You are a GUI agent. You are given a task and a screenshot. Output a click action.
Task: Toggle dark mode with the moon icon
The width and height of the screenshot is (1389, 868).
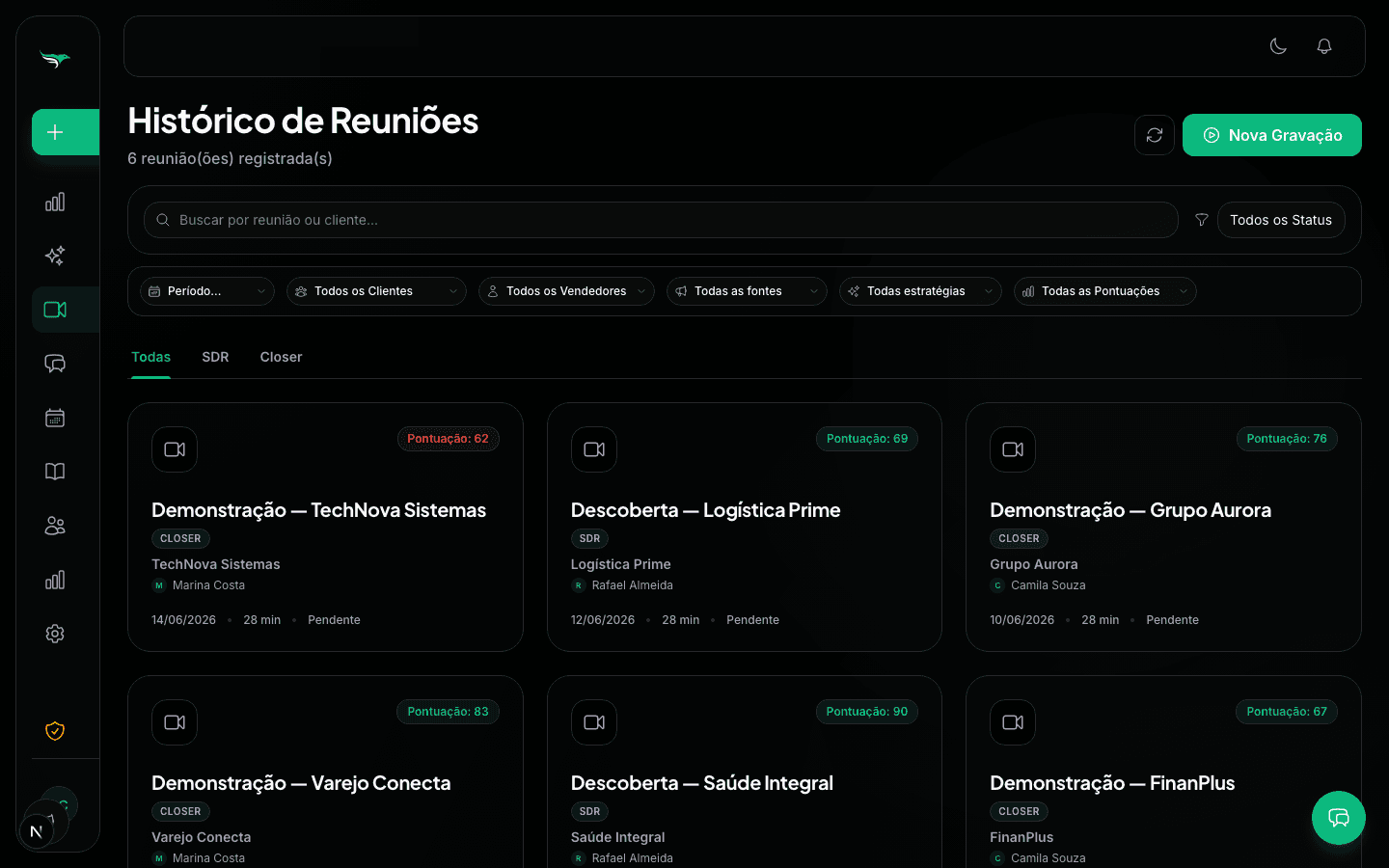(x=1278, y=46)
